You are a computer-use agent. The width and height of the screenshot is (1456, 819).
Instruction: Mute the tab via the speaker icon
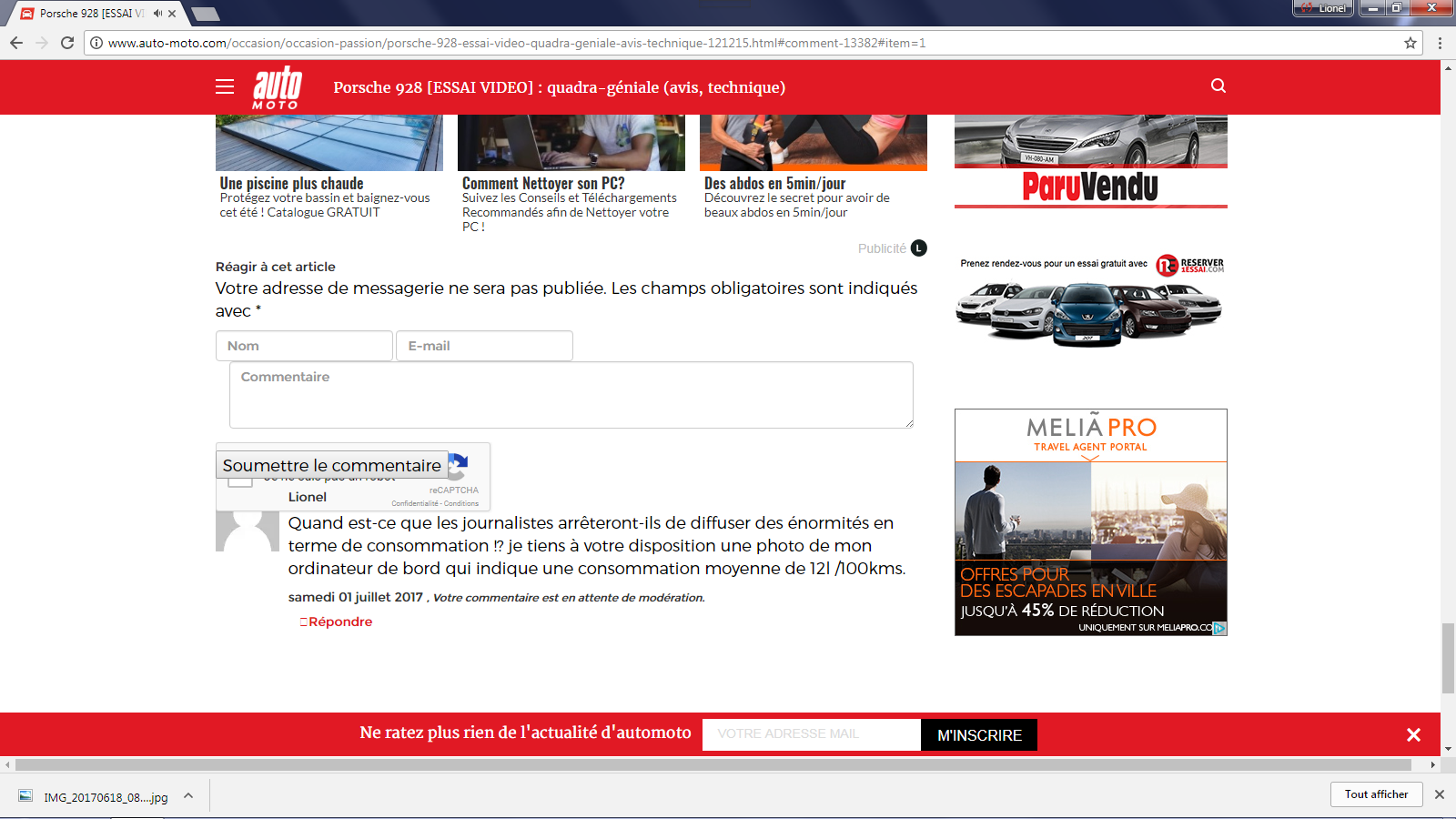pyautogui.click(x=157, y=14)
